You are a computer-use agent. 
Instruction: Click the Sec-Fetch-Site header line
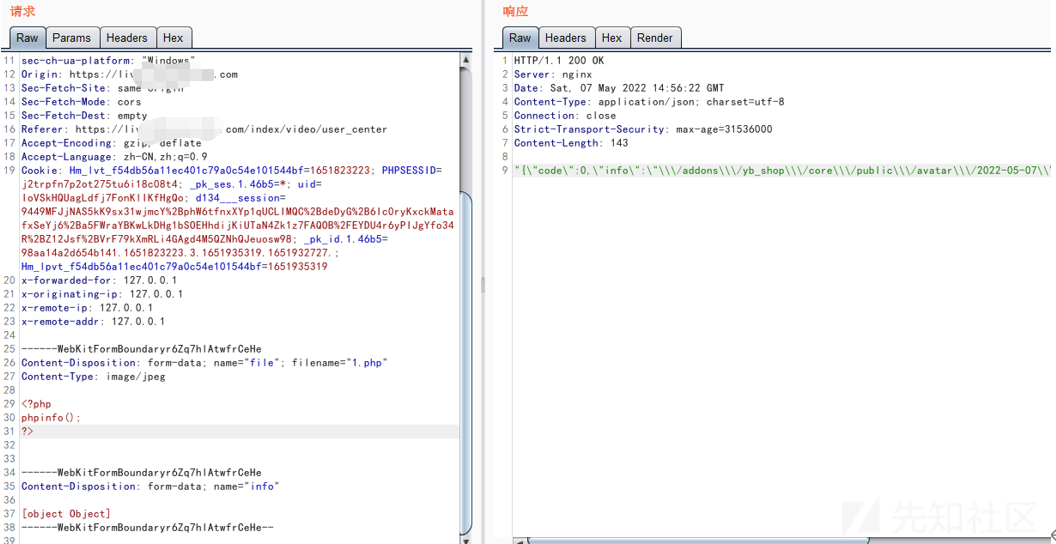click(x=102, y=88)
